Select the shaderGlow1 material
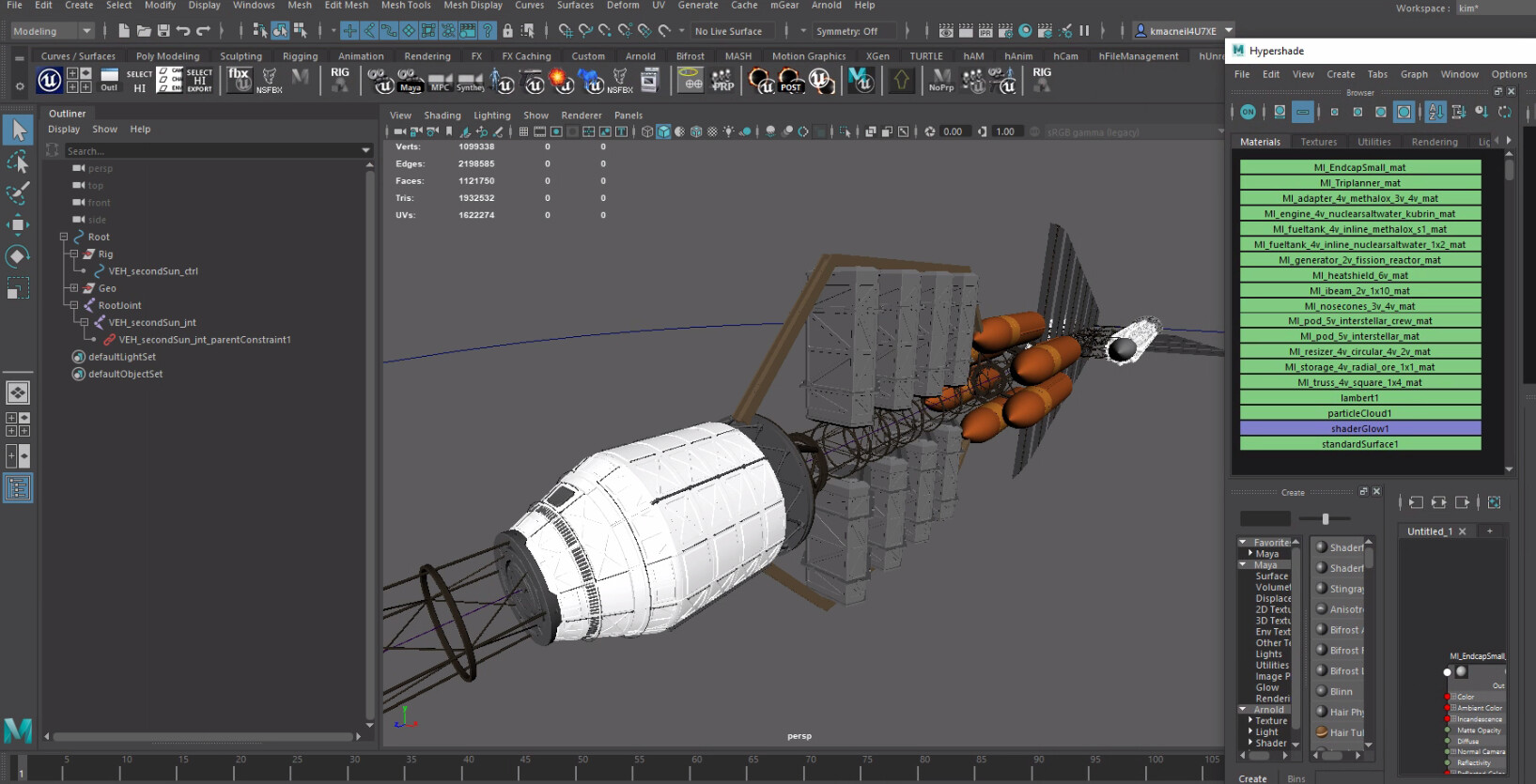The height and width of the screenshot is (784, 1536). click(1359, 429)
